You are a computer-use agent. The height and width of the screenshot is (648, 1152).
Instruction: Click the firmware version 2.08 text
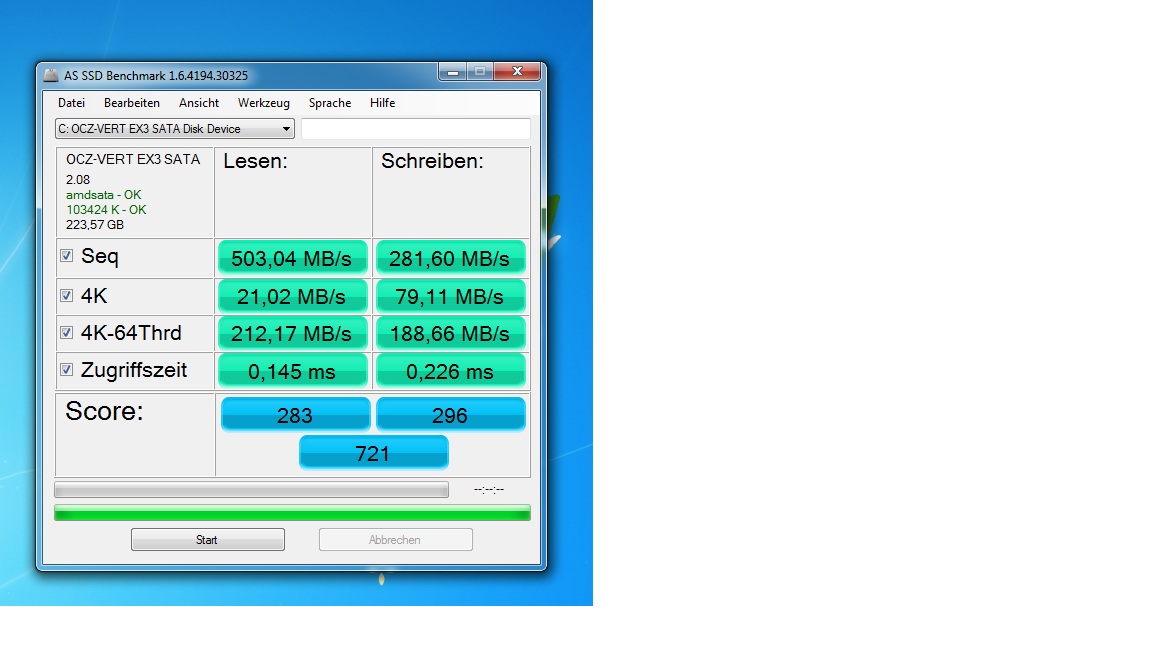78,179
